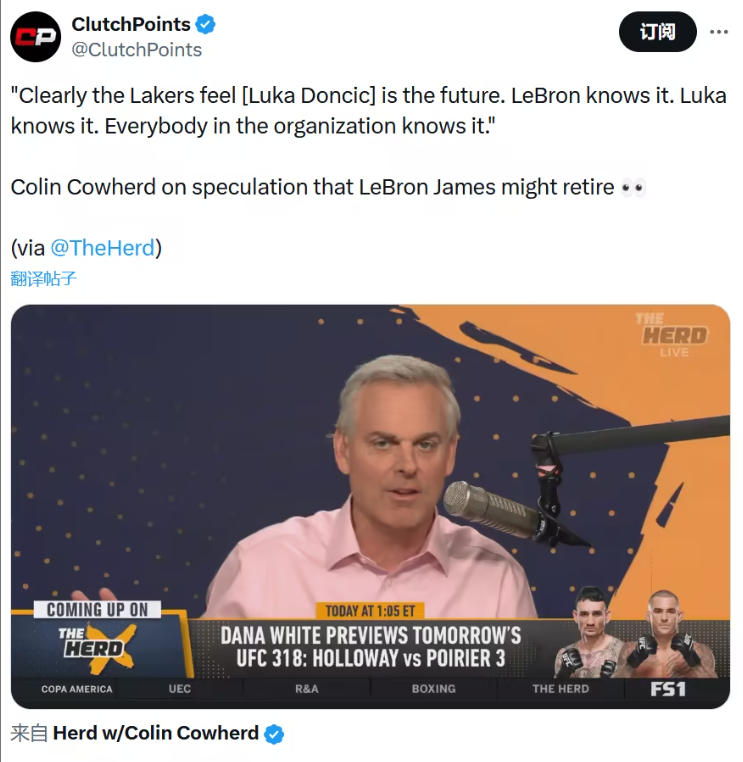The height and width of the screenshot is (762, 743).
Task: Click the eyes emoji in tweet text
Action: coord(634,188)
